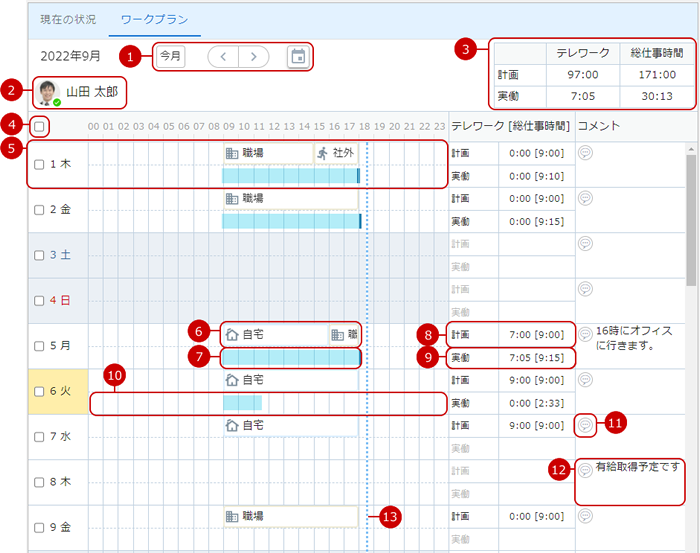Screen dimensions: 700x553
Task: Open comment icon for 9 金
Action: pos(586,516)
